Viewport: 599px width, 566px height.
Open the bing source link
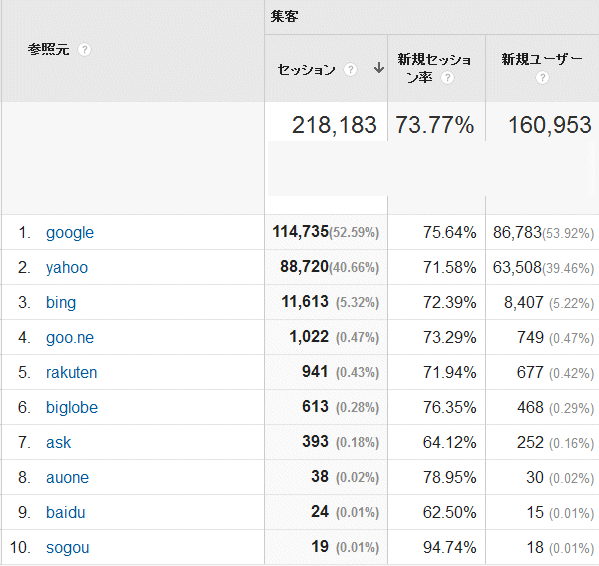coord(61,302)
